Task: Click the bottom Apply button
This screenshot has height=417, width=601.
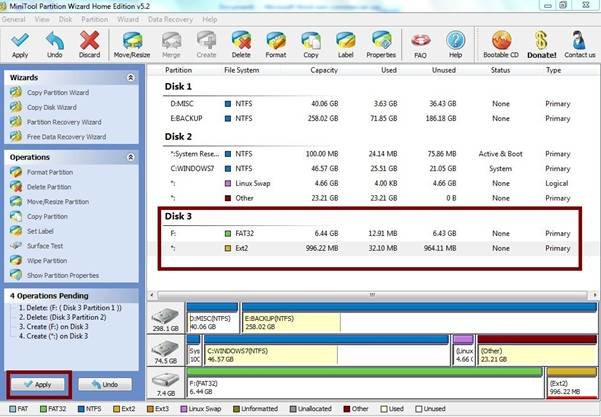Action: click(x=38, y=384)
